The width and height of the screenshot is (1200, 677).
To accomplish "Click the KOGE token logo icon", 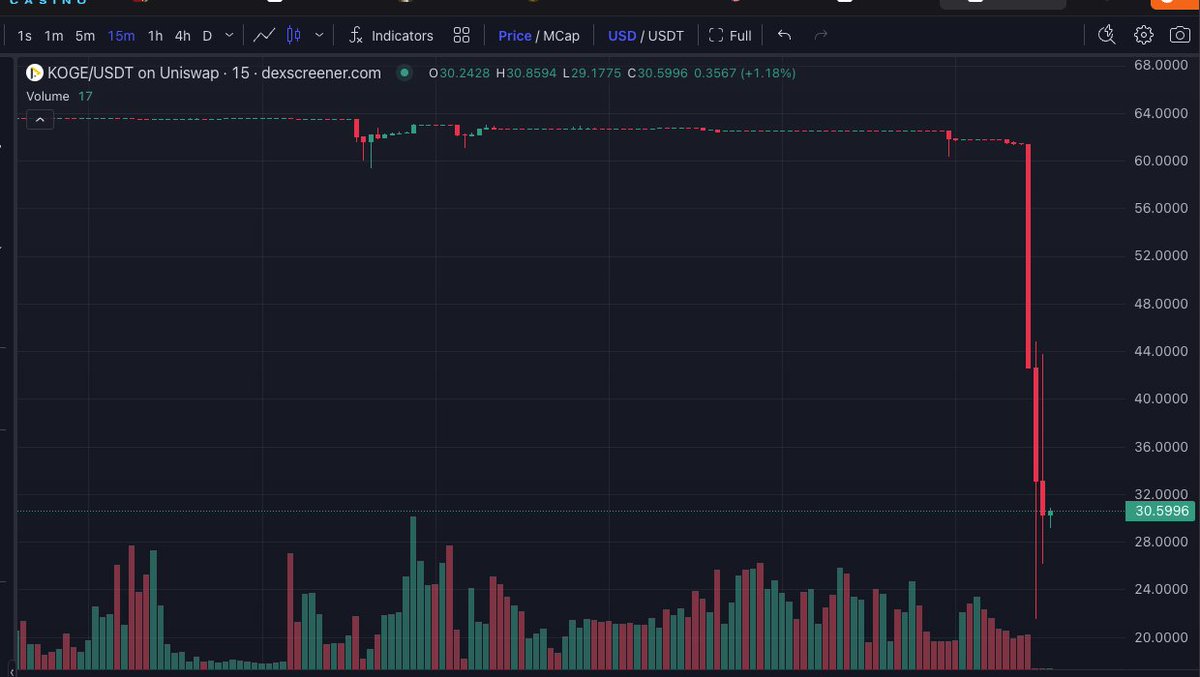I will pos(34,73).
